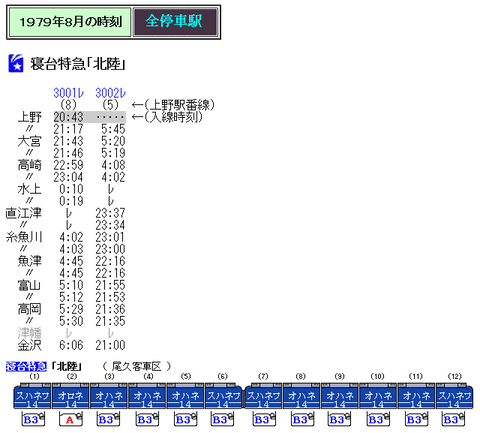This screenshot has height=433, width=480.
Task: Click the platform number (8) under 3001レ
Action: (68, 105)
